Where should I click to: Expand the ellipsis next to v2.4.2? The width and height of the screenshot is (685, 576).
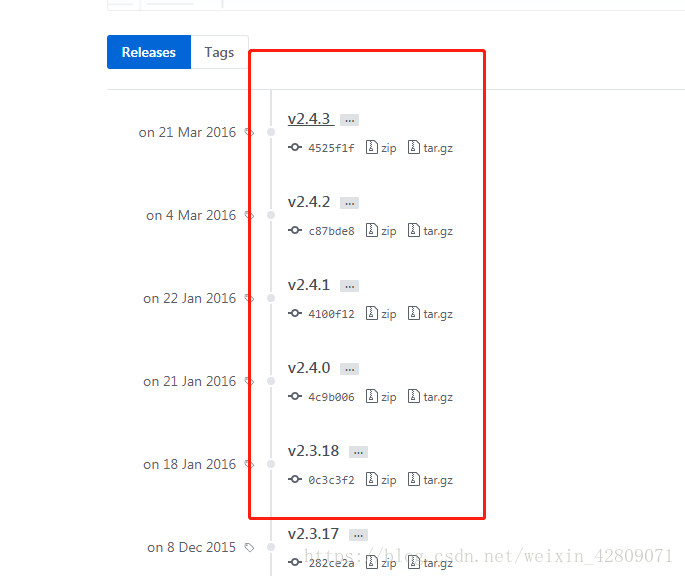(349, 203)
